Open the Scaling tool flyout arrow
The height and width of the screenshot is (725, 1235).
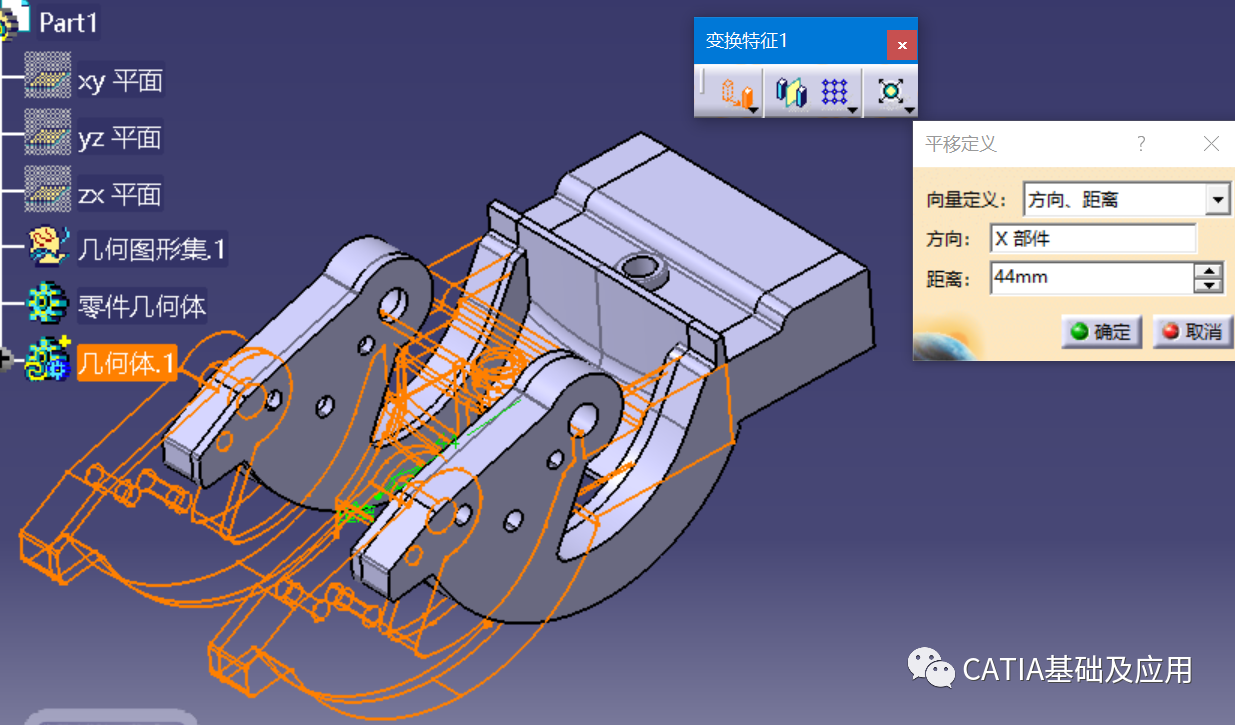908,109
